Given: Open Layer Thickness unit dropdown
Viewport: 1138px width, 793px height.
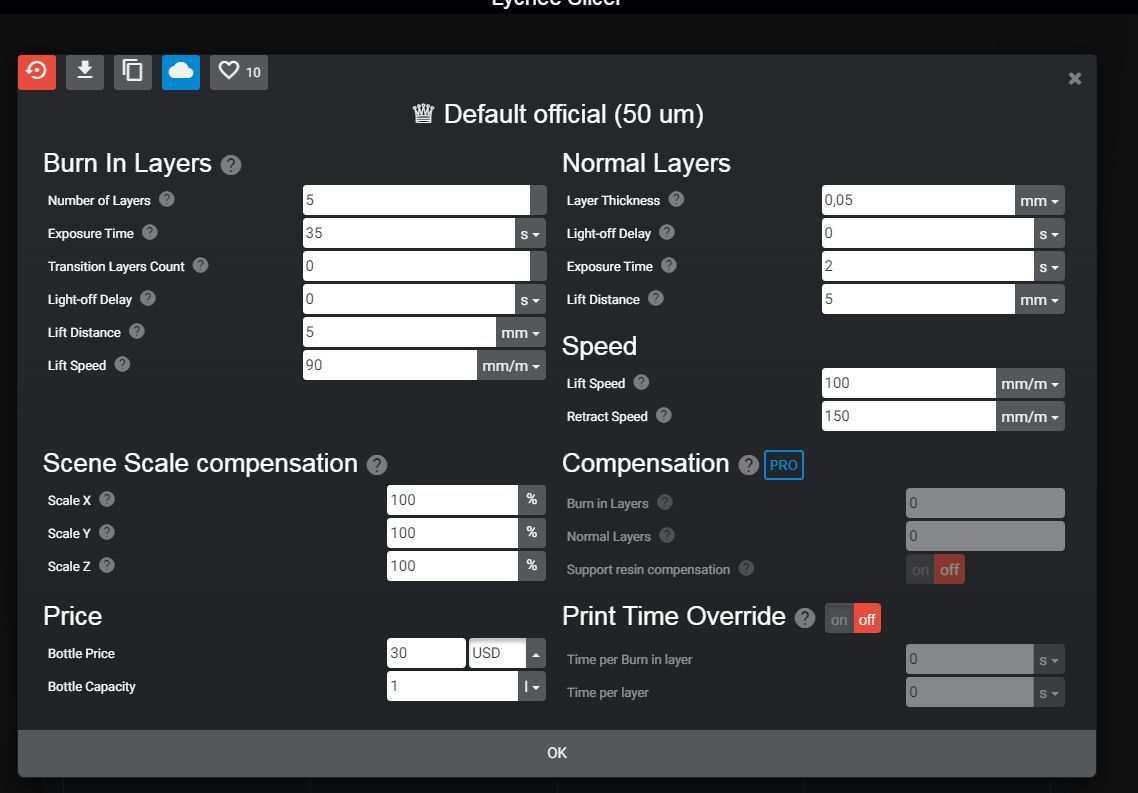Looking at the screenshot, I should click(1039, 200).
